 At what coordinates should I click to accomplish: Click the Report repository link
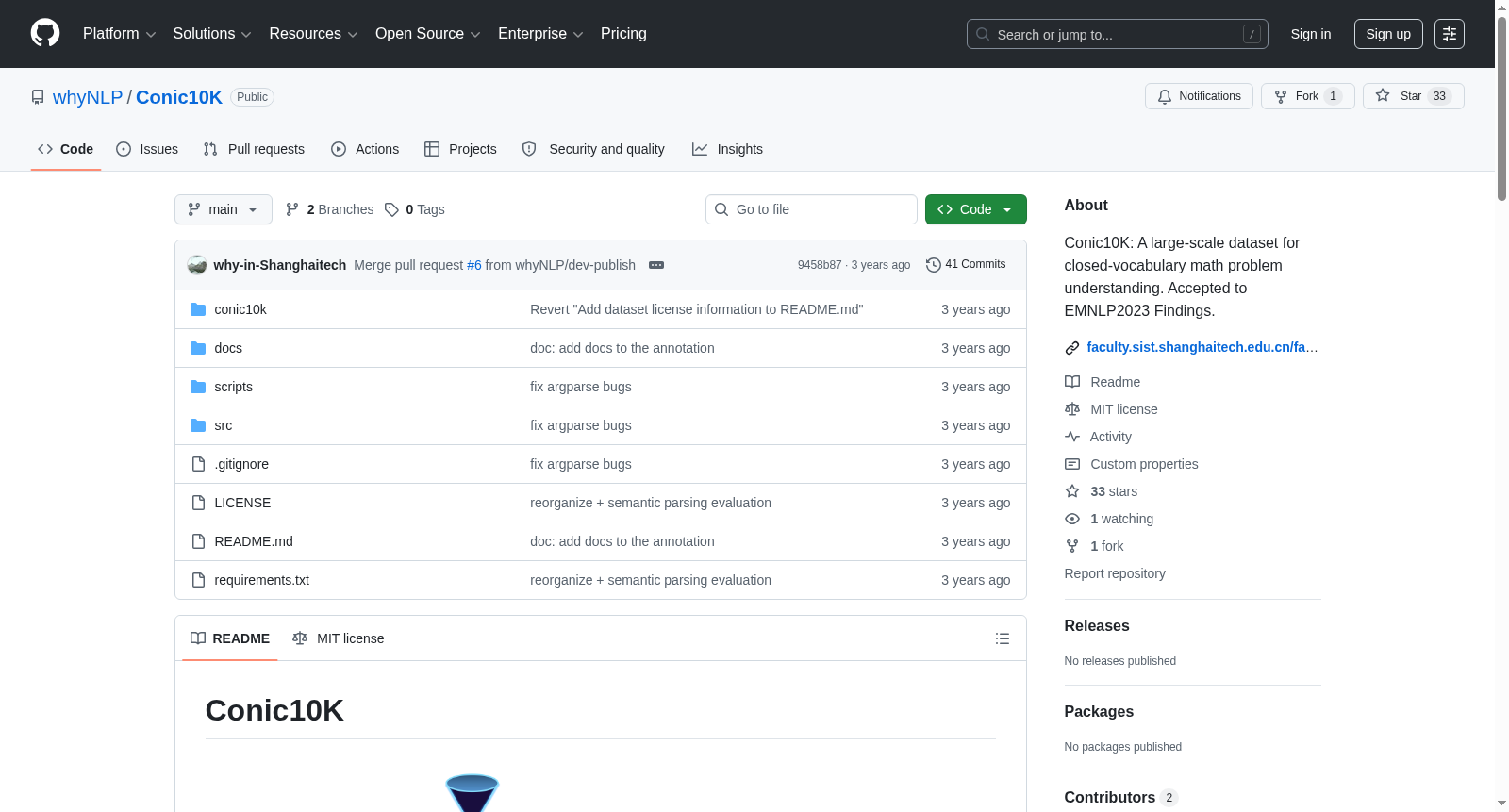point(1115,573)
